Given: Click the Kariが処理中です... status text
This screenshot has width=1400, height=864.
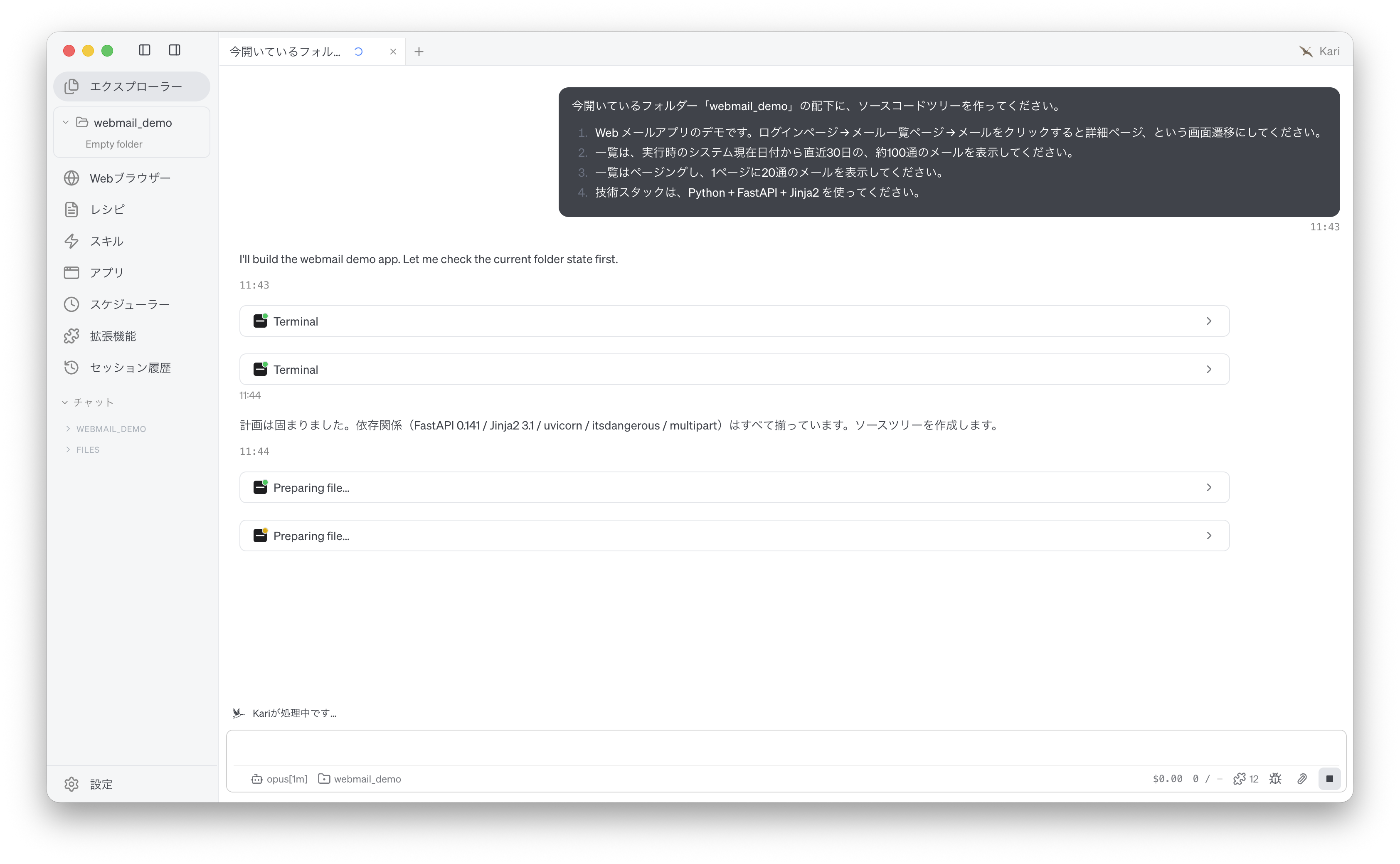Looking at the screenshot, I should coord(294,713).
